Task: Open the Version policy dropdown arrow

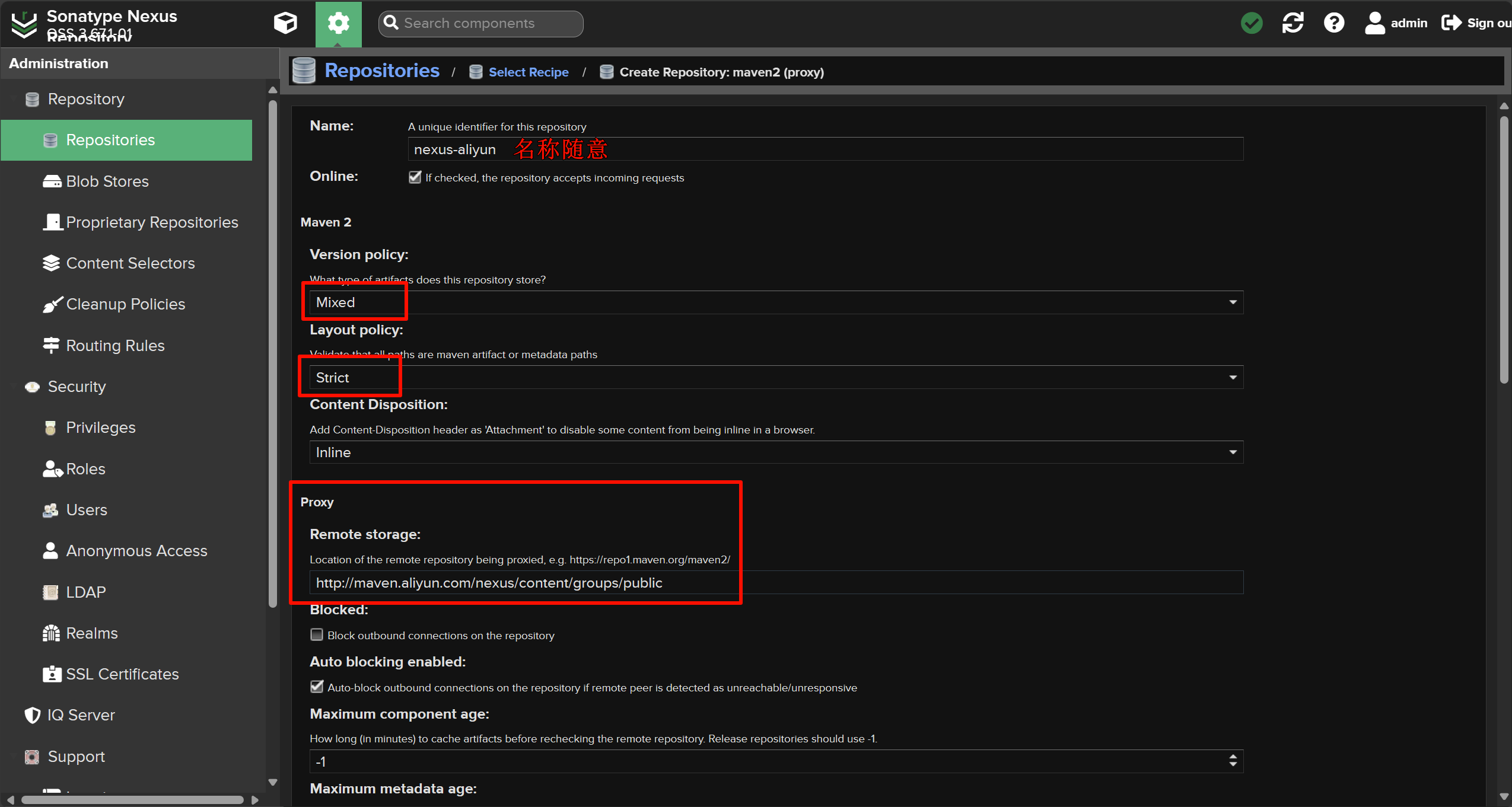Action: 1233,302
